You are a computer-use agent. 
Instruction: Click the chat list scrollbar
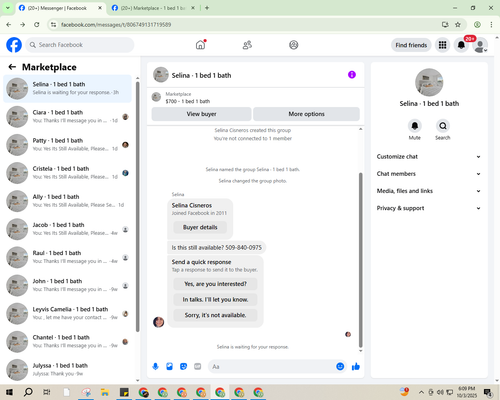tap(138, 207)
